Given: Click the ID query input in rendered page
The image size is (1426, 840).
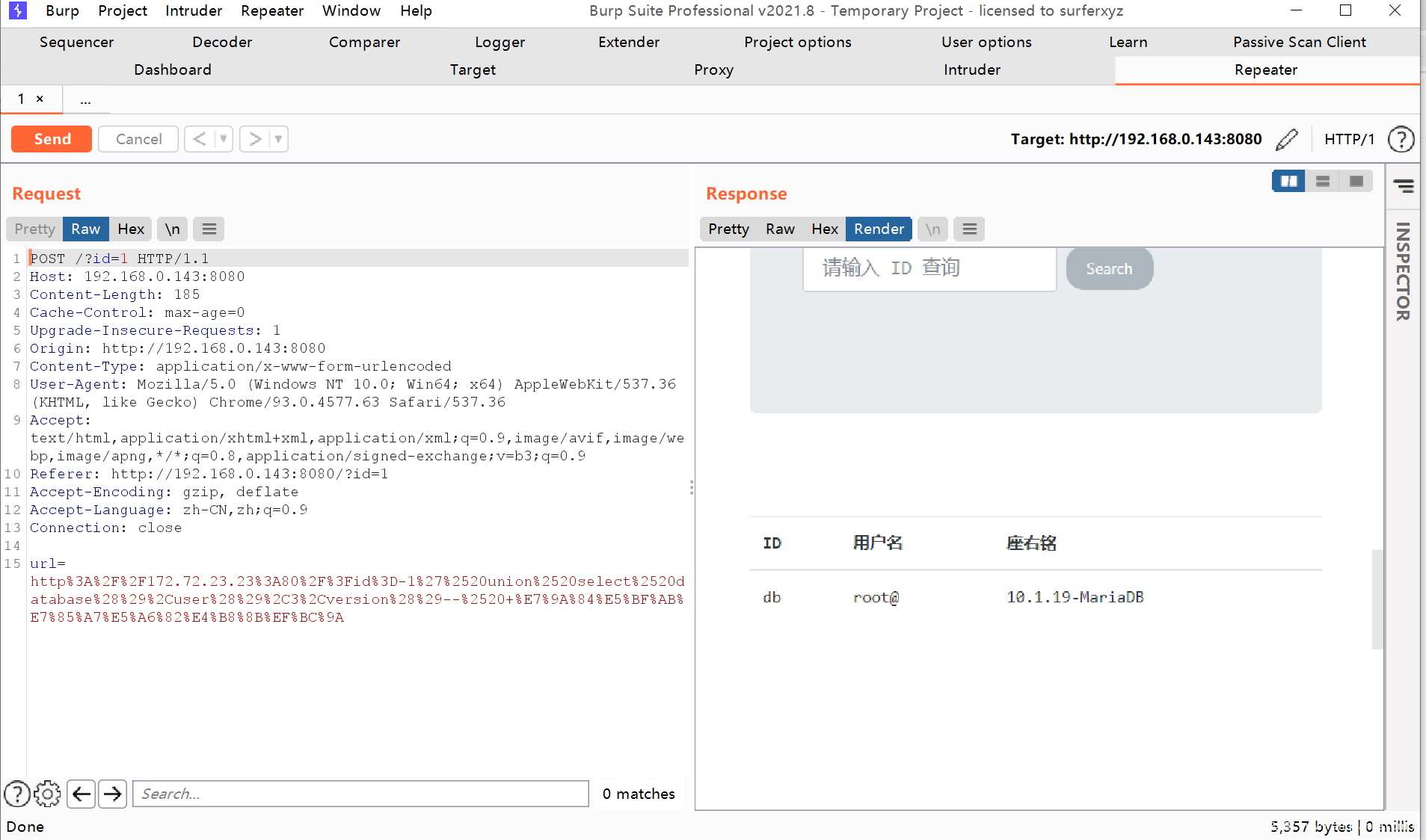Looking at the screenshot, I should point(929,268).
